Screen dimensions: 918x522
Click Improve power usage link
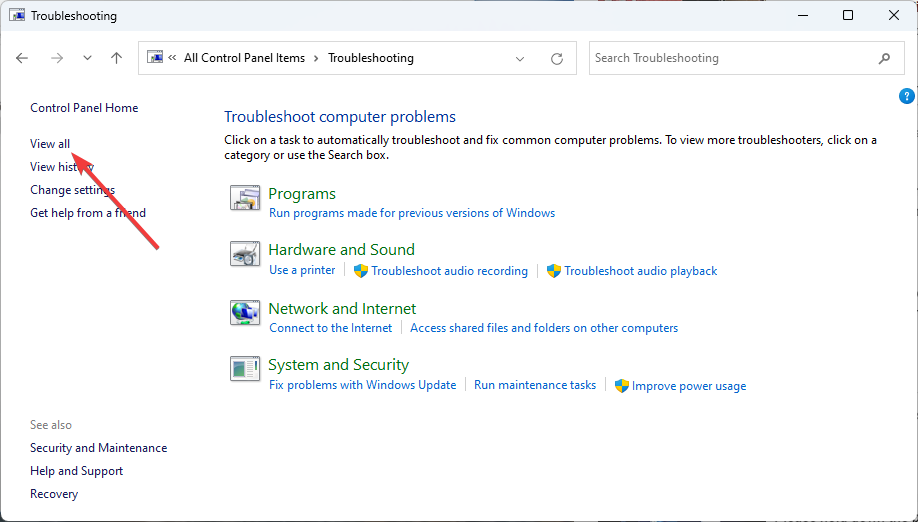pyautogui.click(x=688, y=386)
